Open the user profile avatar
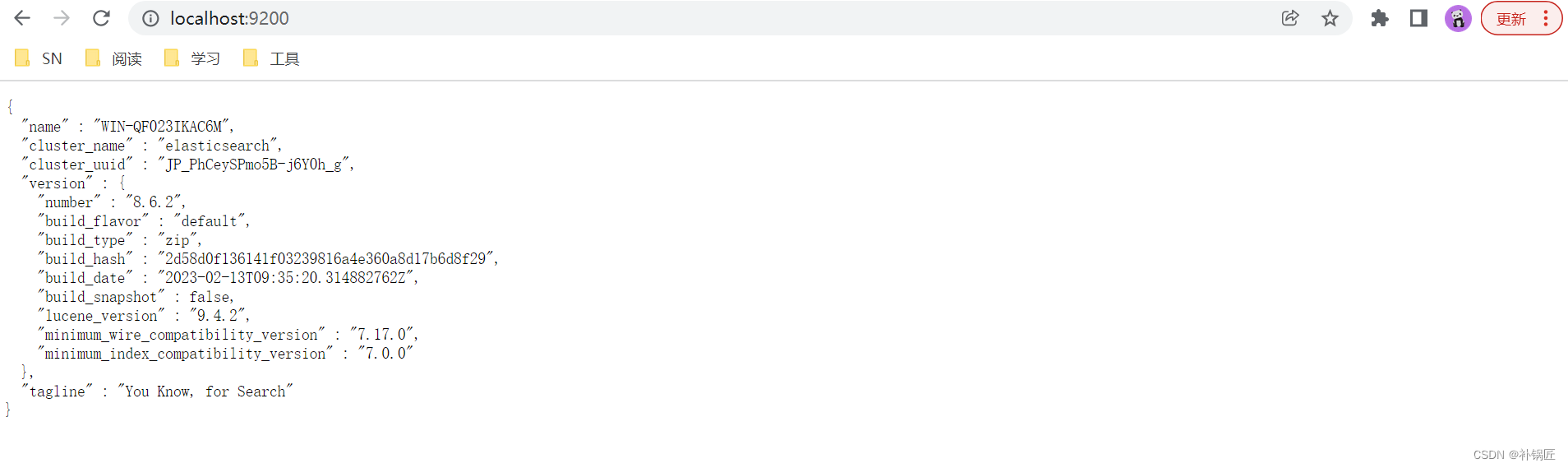 (1458, 18)
